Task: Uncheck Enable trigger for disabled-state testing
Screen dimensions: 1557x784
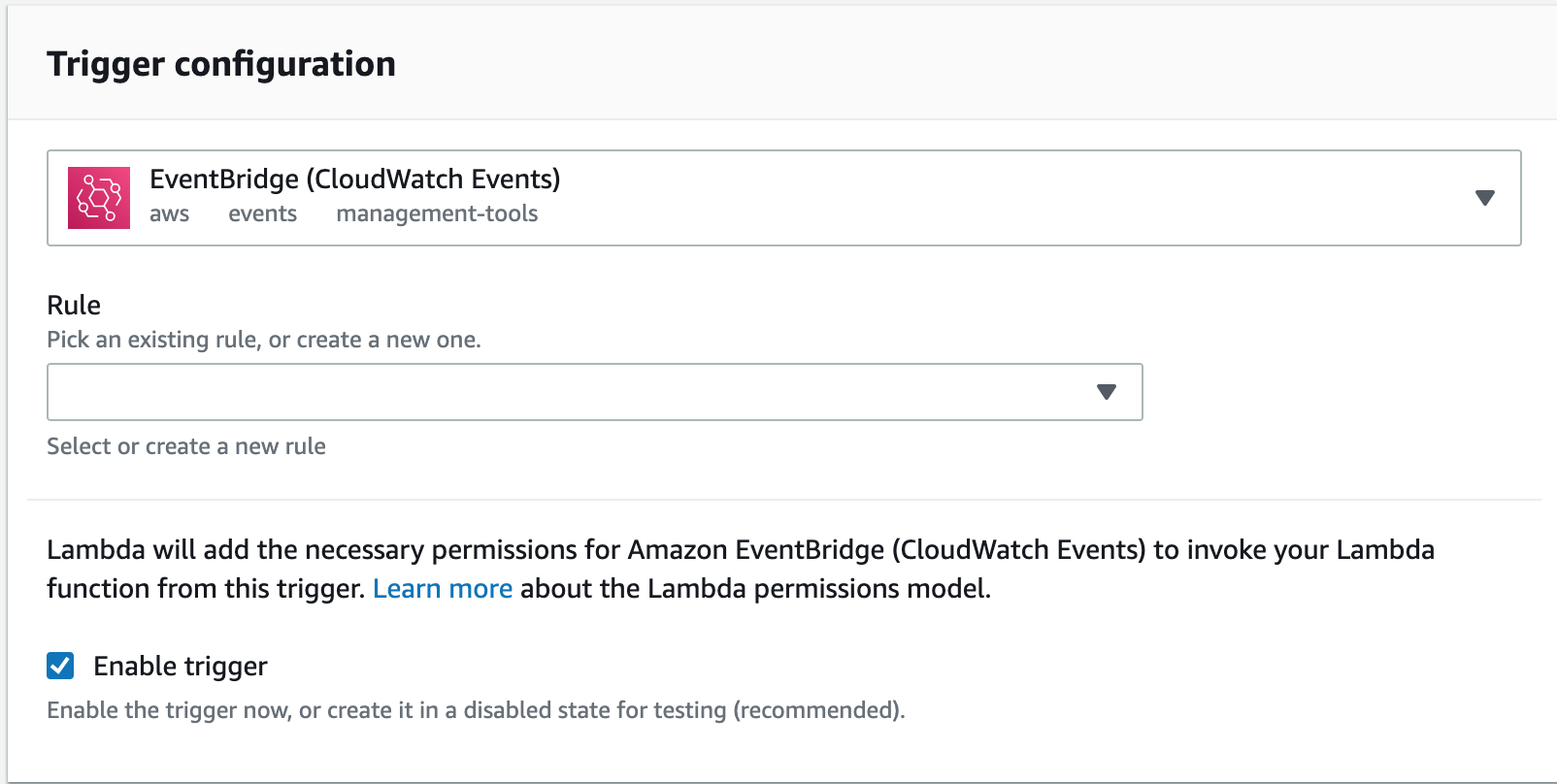Action: click(x=59, y=666)
